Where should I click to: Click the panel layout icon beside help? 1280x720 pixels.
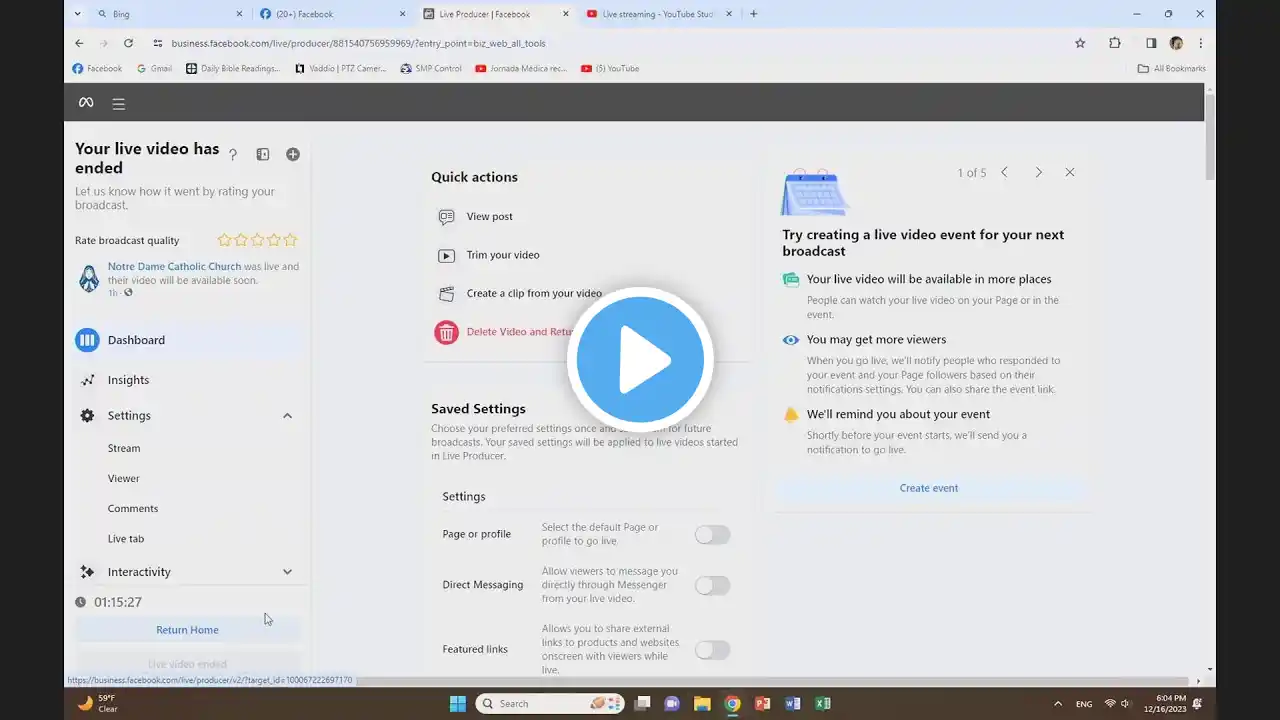coord(263,154)
